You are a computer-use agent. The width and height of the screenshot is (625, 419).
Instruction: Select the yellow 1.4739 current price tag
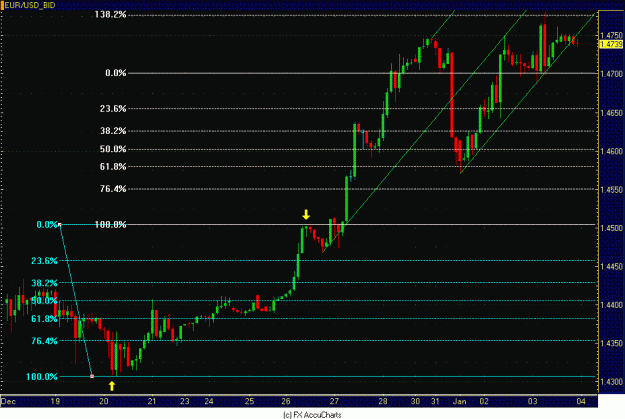click(611, 44)
